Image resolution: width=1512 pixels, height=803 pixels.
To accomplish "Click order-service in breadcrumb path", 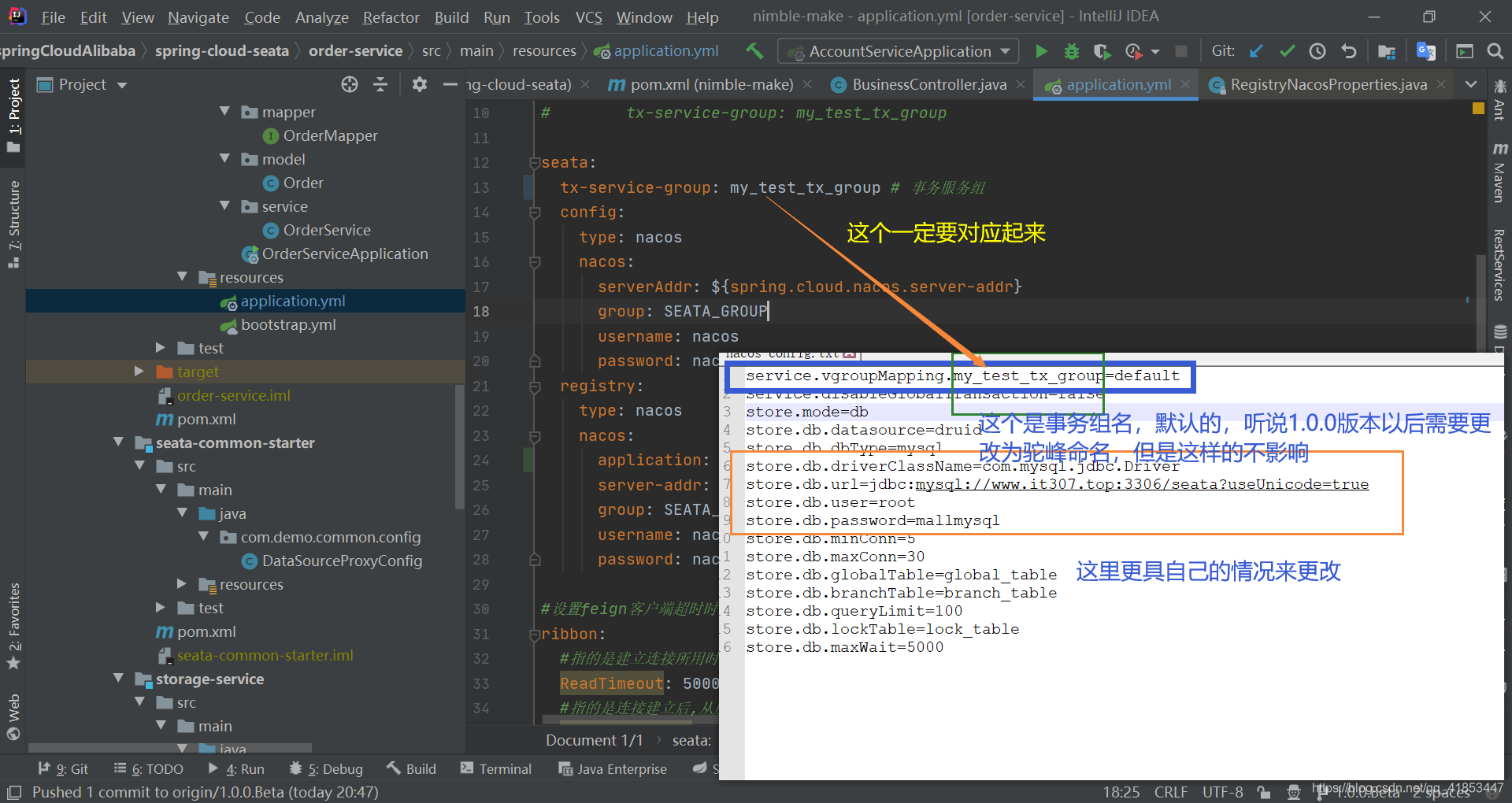I will [355, 51].
